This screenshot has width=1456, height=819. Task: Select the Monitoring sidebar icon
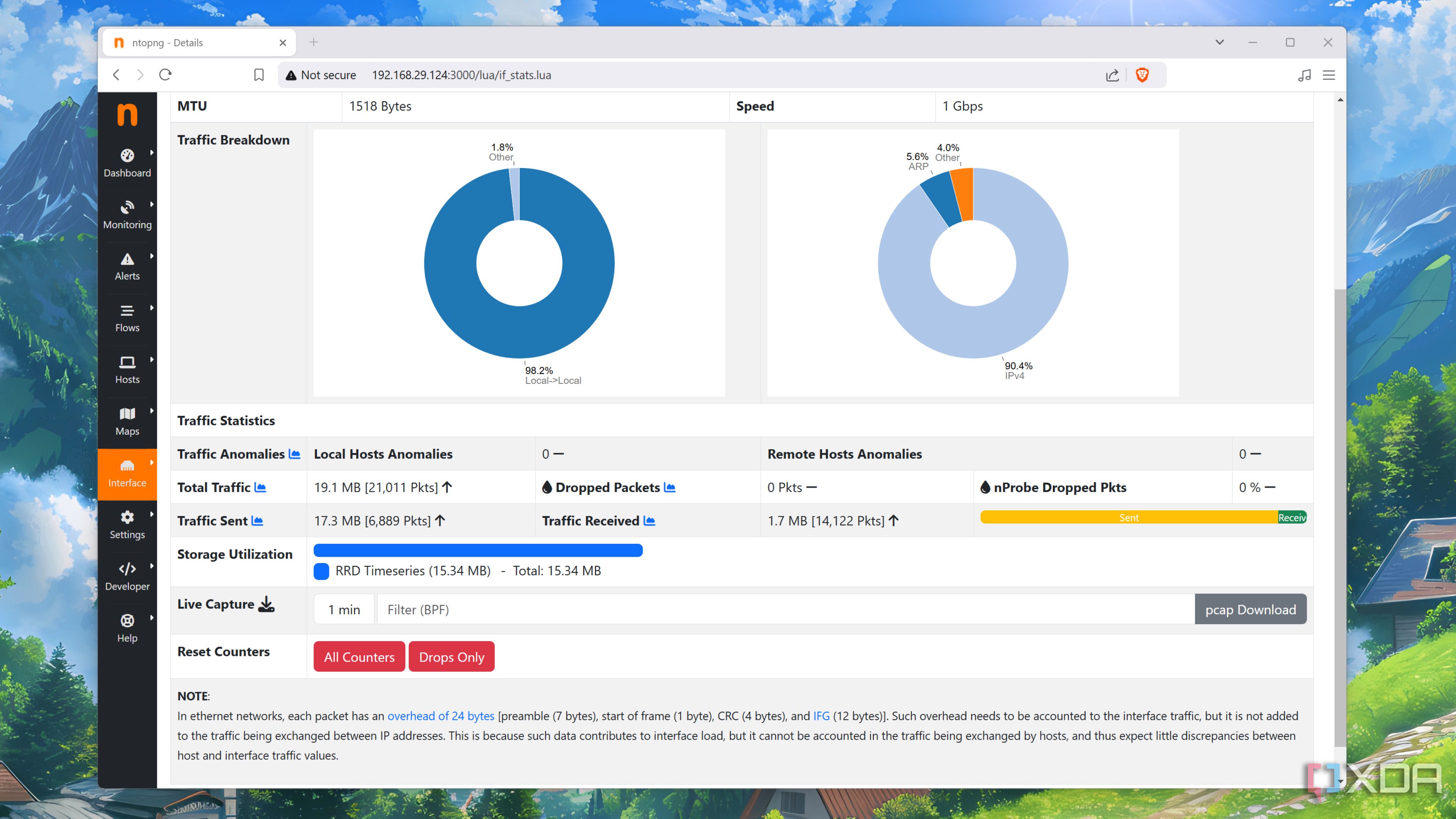127,215
